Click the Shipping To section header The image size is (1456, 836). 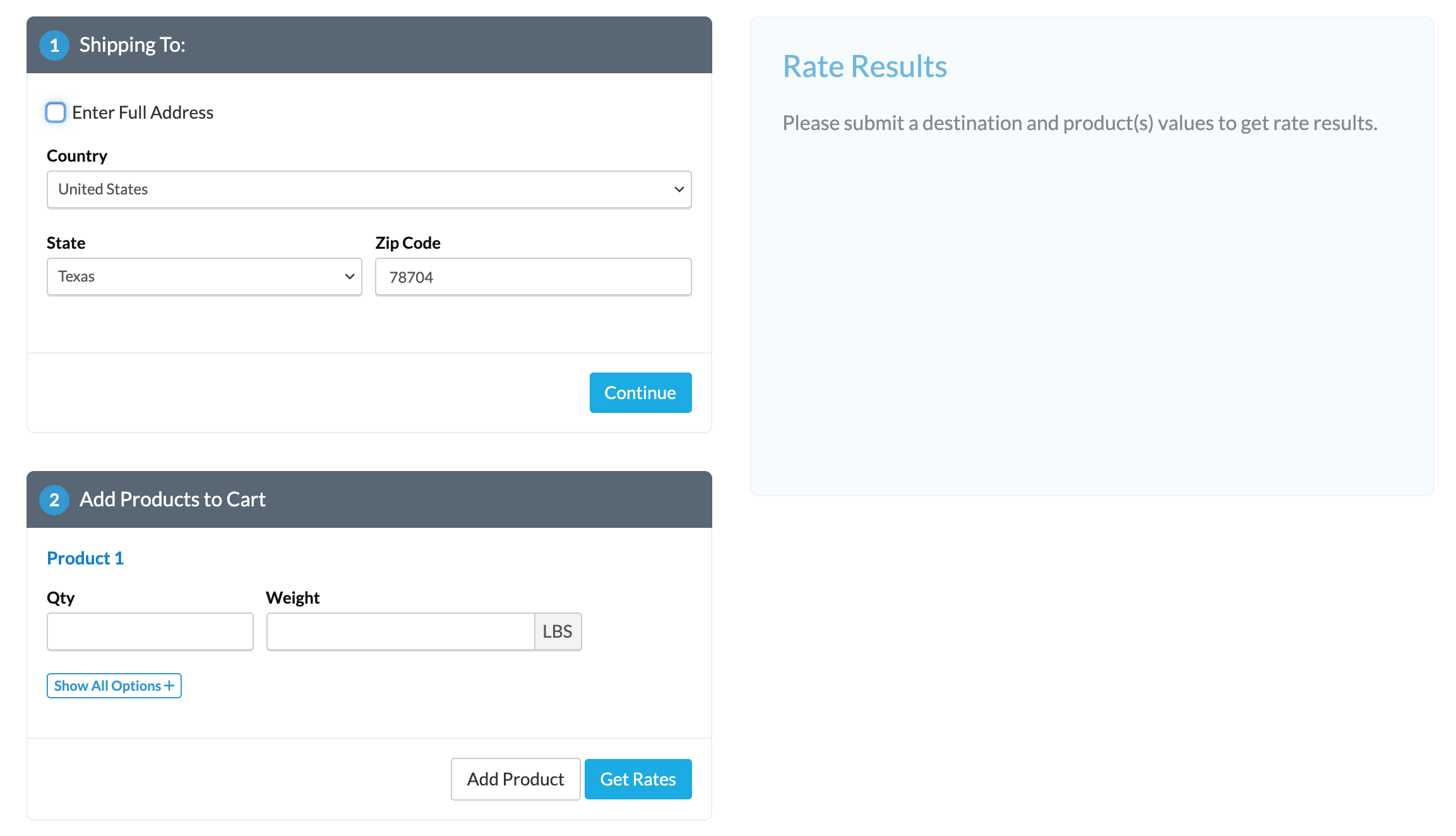click(369, 45)
